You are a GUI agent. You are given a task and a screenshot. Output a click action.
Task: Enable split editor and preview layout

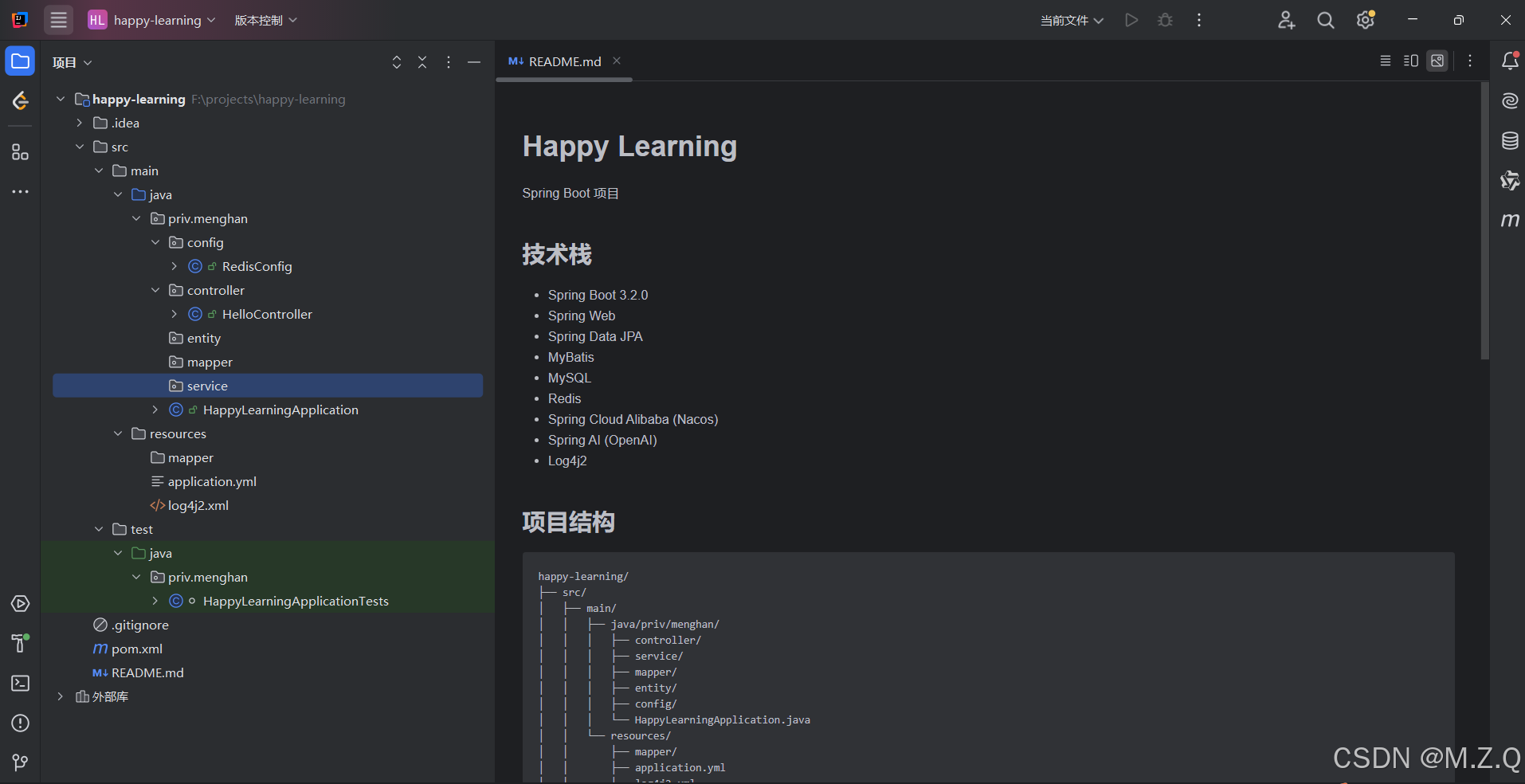pyautogui.click(x=1411, y=61)
